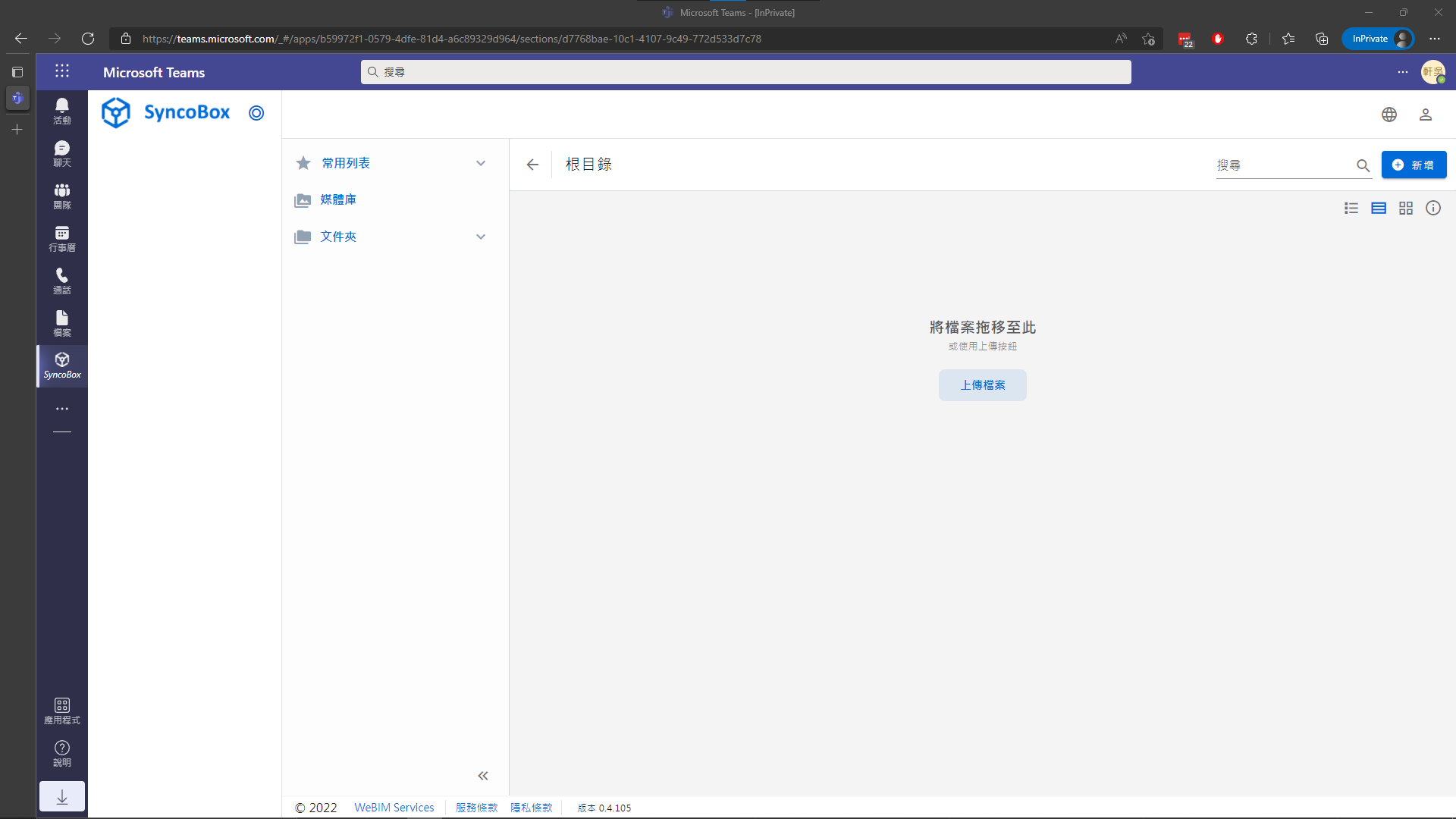Switch to grid thumbnail view
The width and height of the screenshot is (1456, 819).
tap(1405, 208)
